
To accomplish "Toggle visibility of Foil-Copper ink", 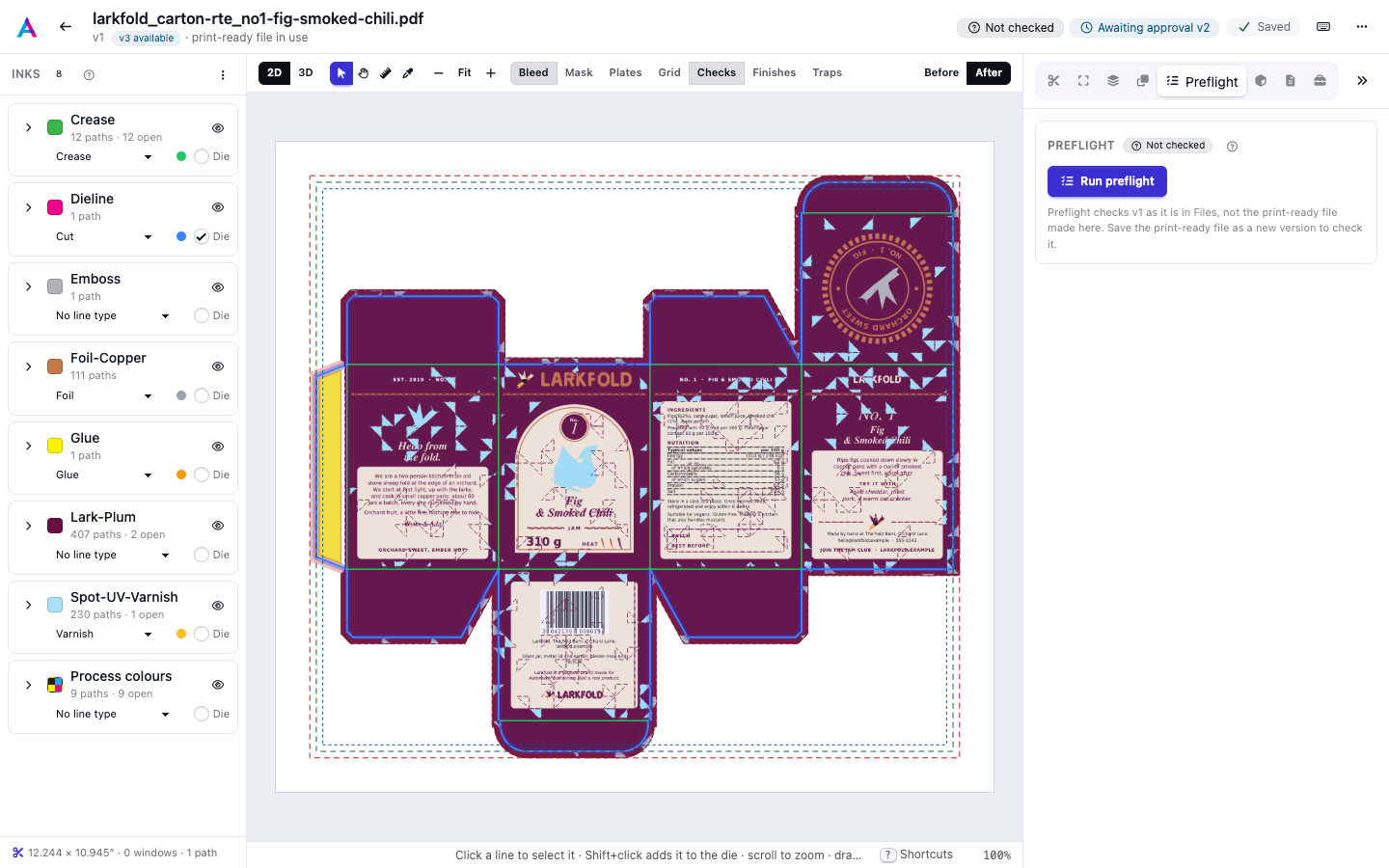I will (218, 366).
